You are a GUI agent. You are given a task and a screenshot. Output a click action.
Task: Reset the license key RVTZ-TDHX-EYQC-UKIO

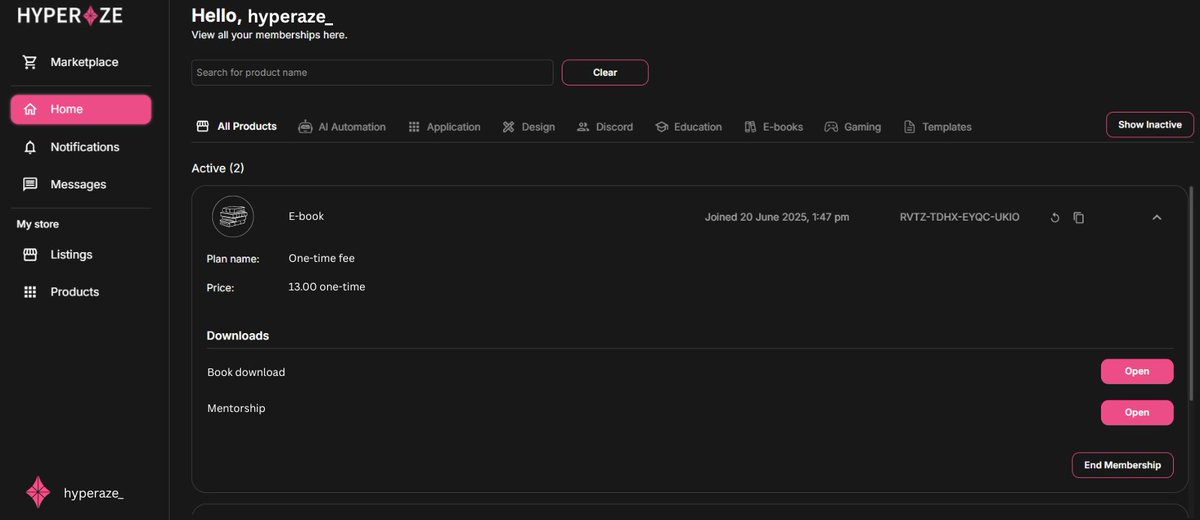(x=1055, y=218)
